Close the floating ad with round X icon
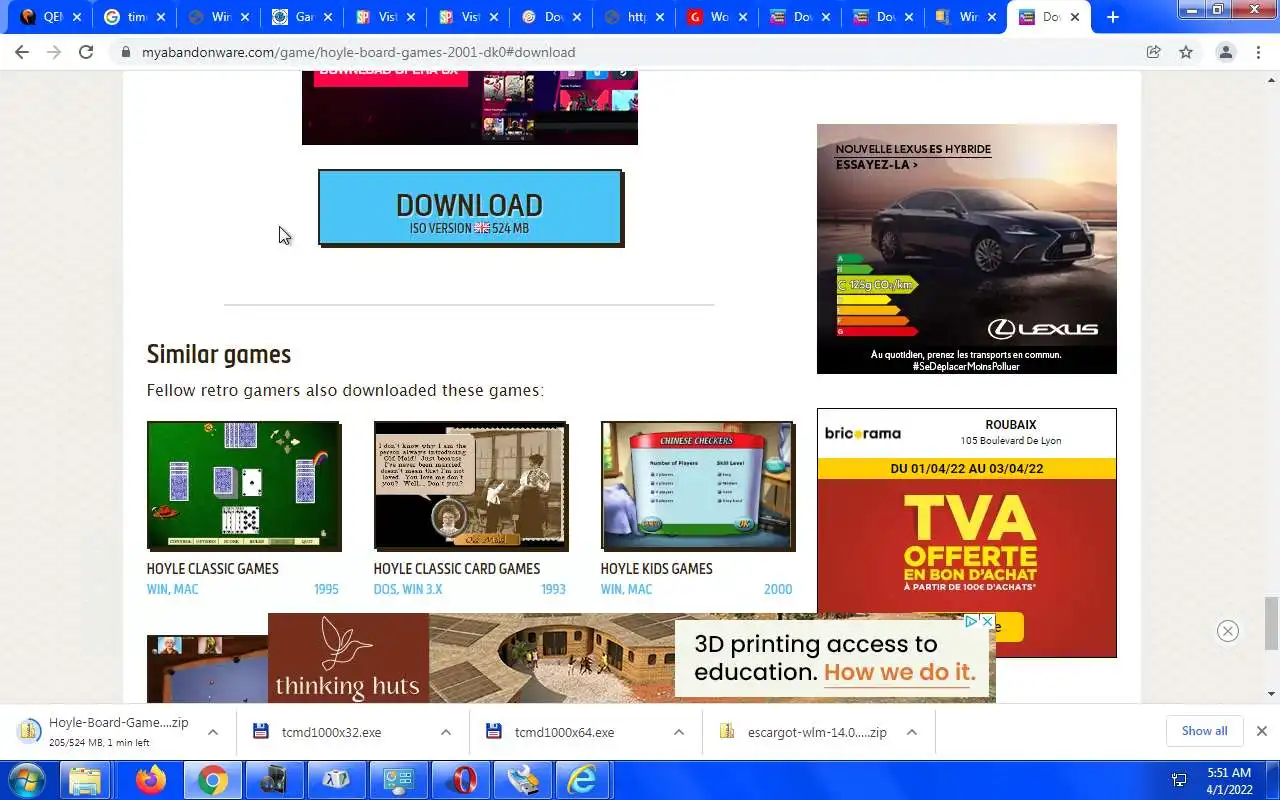 [1228, 631]
